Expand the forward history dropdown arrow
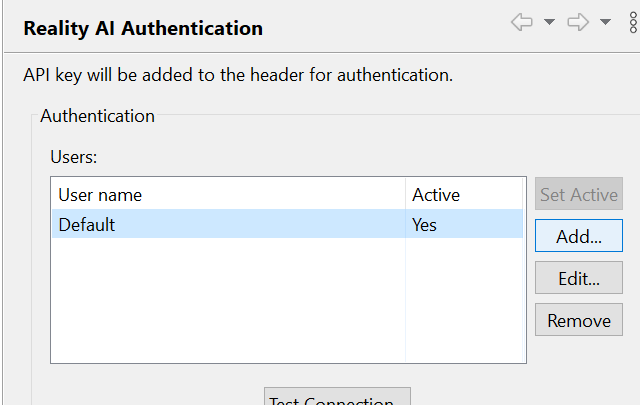 coord(605,23)
